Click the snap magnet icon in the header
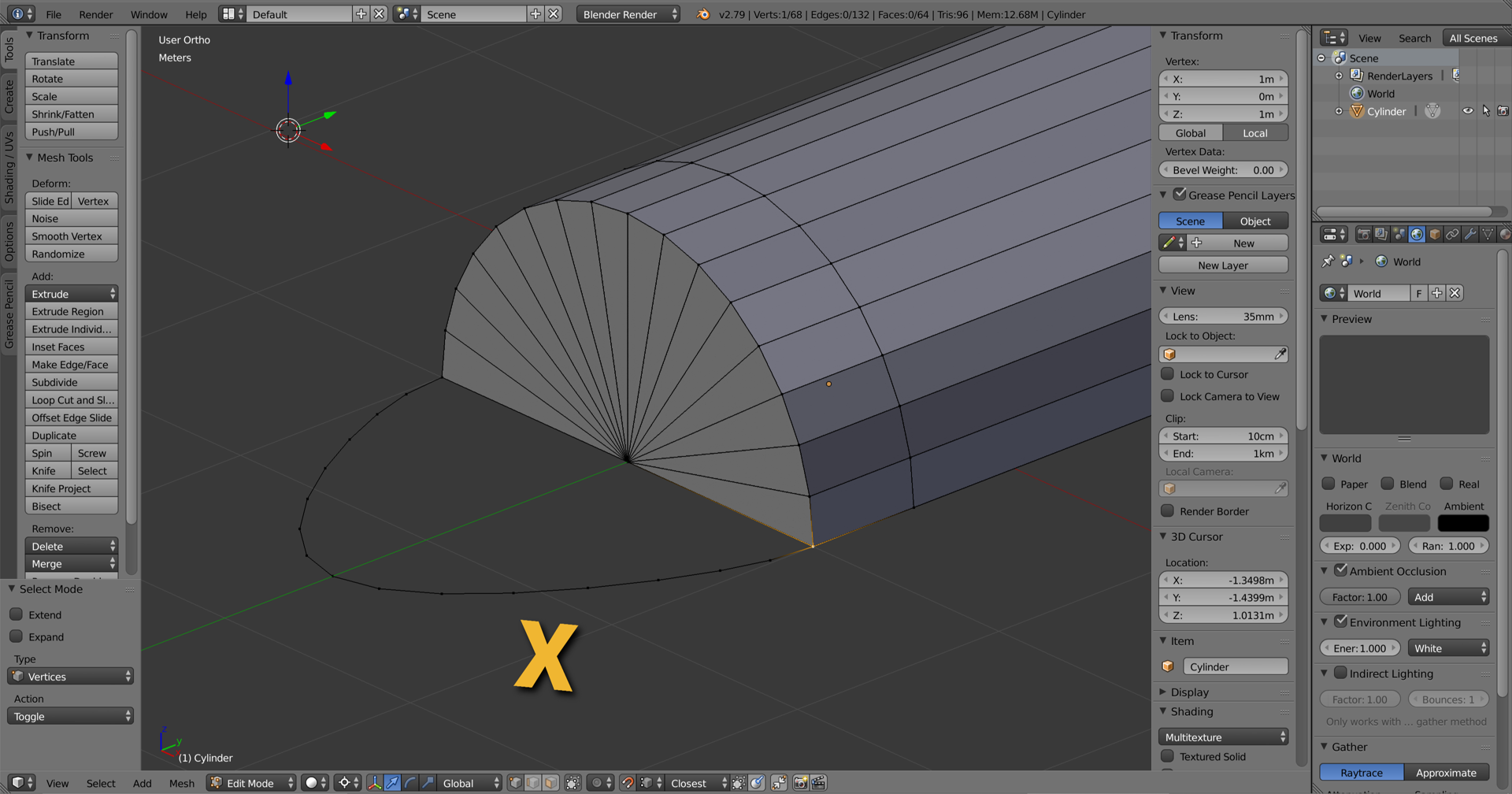 click(x=628, y=783)
